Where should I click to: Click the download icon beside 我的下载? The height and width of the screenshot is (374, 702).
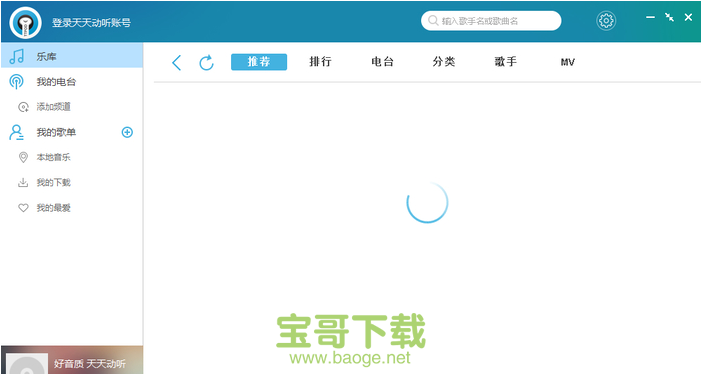tap(23, 182)
